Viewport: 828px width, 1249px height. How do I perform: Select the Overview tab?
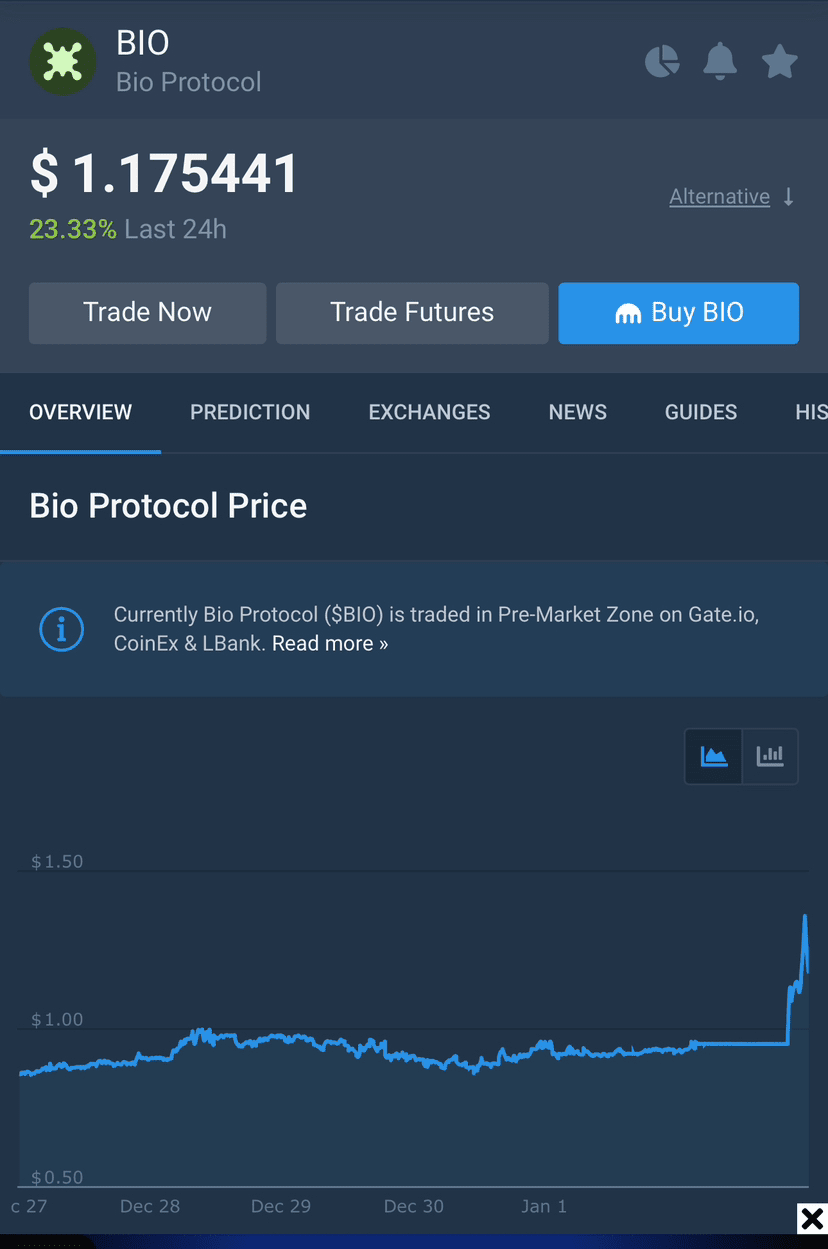click(x=80, y=412)
